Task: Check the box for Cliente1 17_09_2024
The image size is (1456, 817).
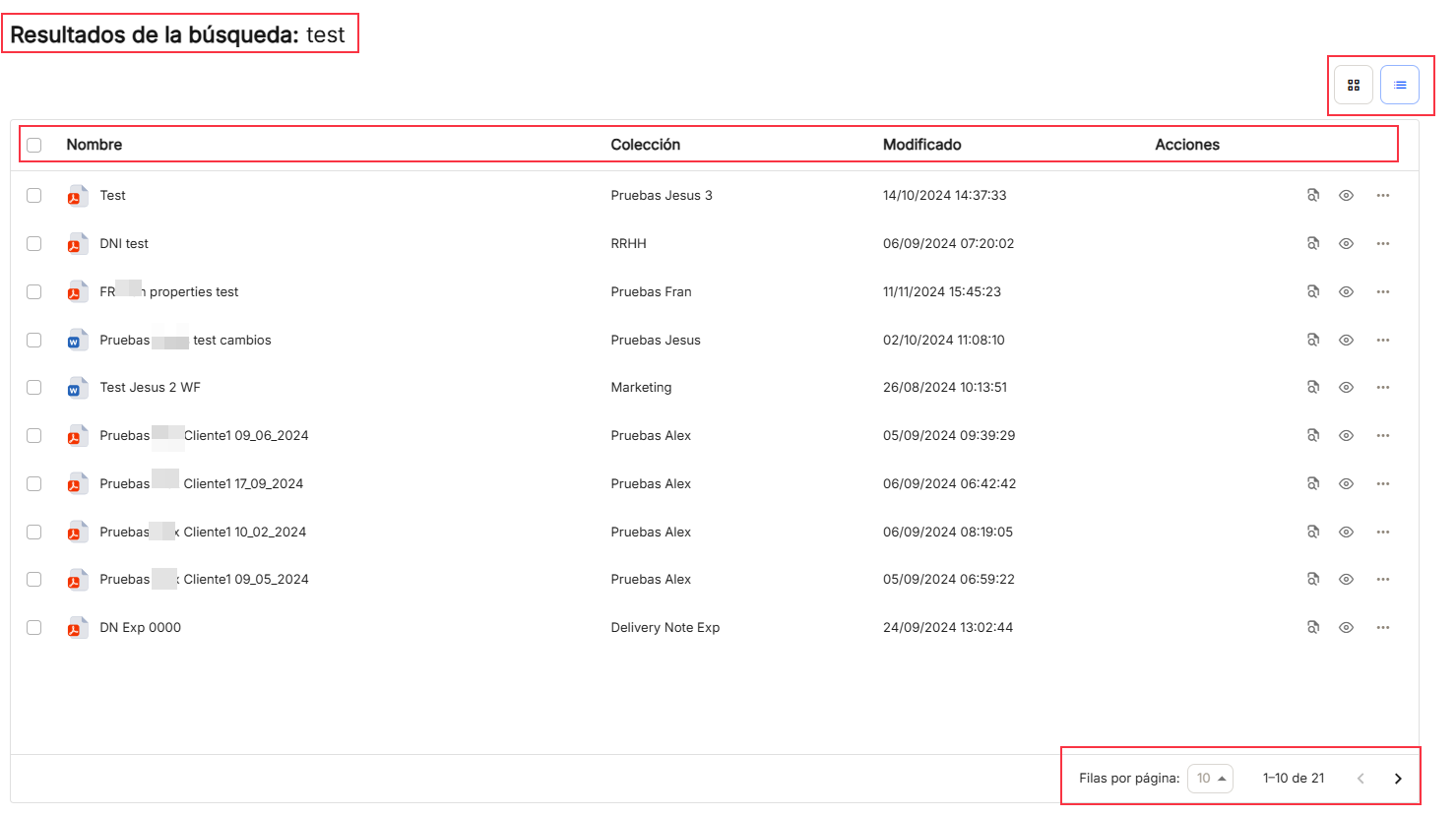Action: [34, 483]
